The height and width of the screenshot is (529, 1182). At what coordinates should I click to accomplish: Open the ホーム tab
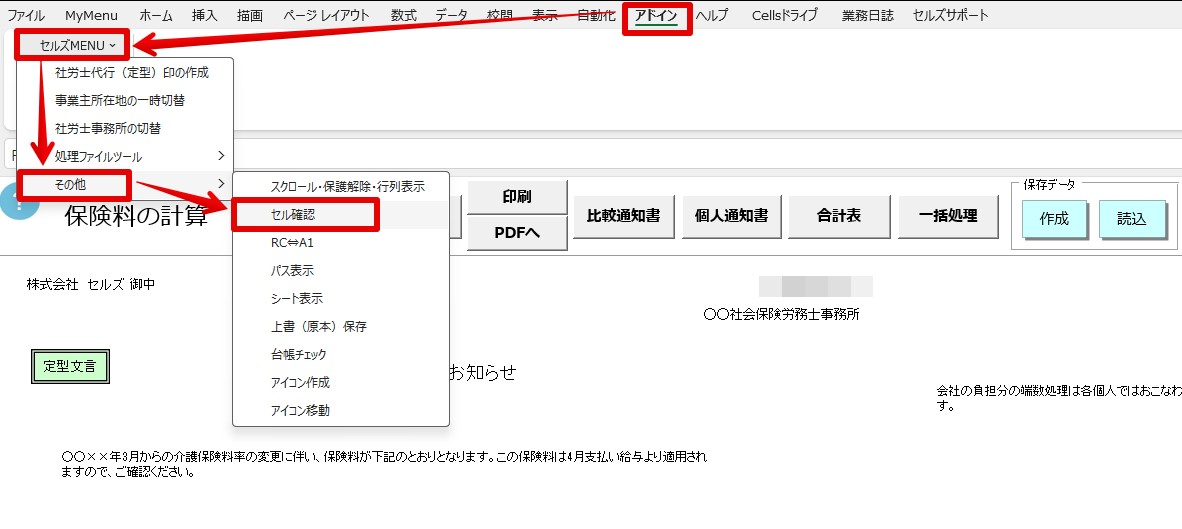click(156, 15)
